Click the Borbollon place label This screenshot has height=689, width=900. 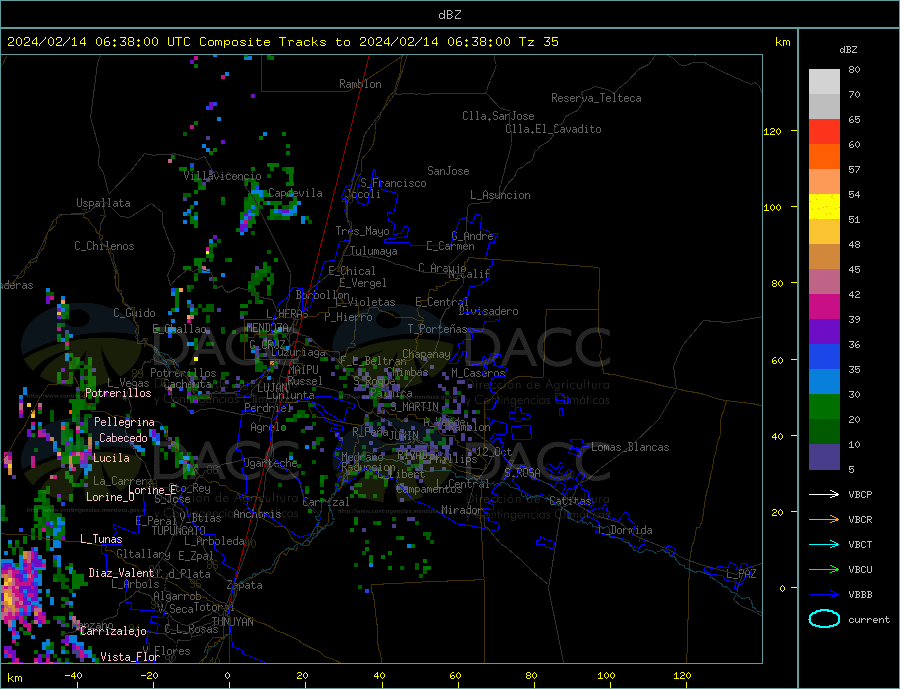(x=323, y=295)
